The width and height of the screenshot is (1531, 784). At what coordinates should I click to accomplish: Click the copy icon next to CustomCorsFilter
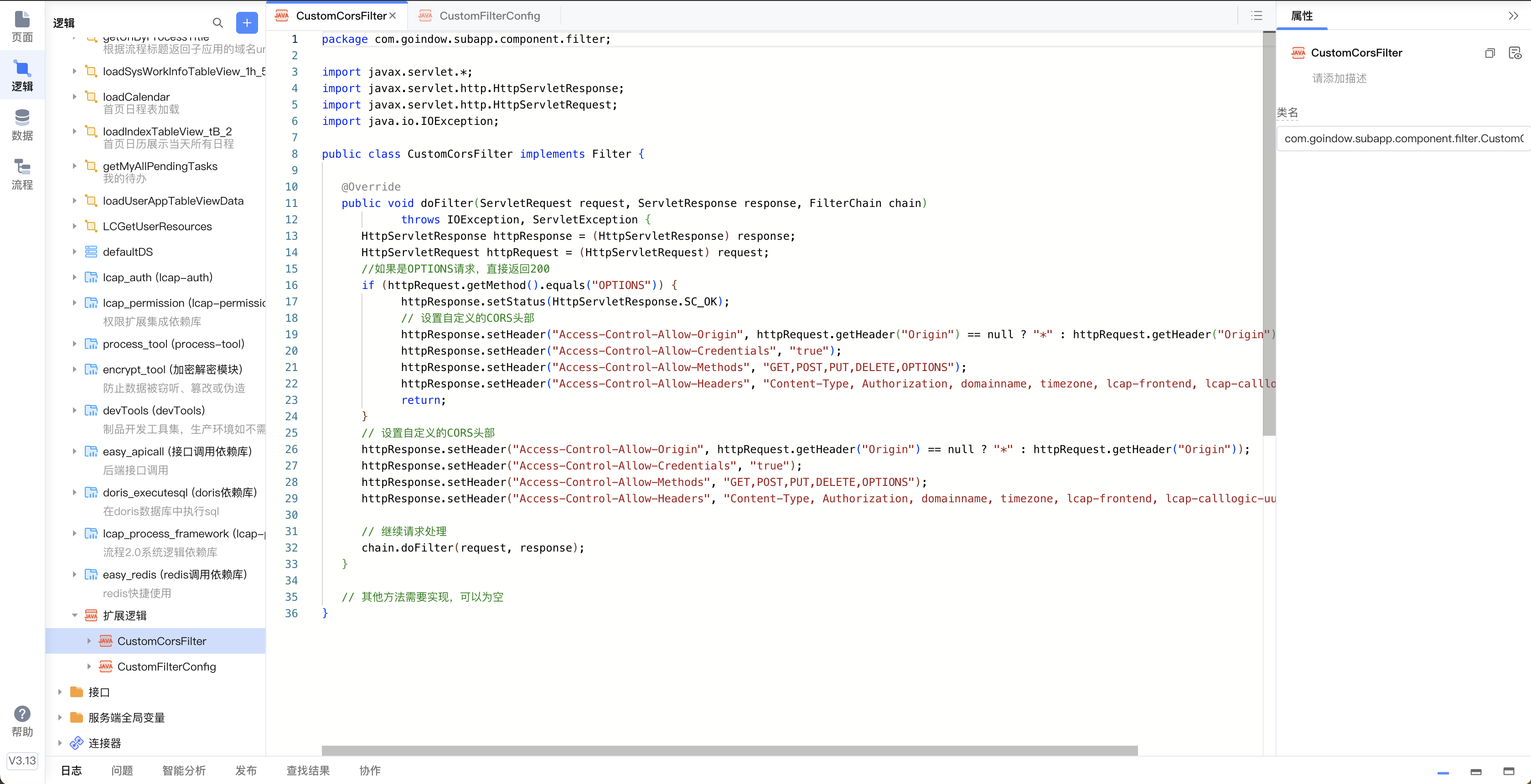(x=1490, y=53)
